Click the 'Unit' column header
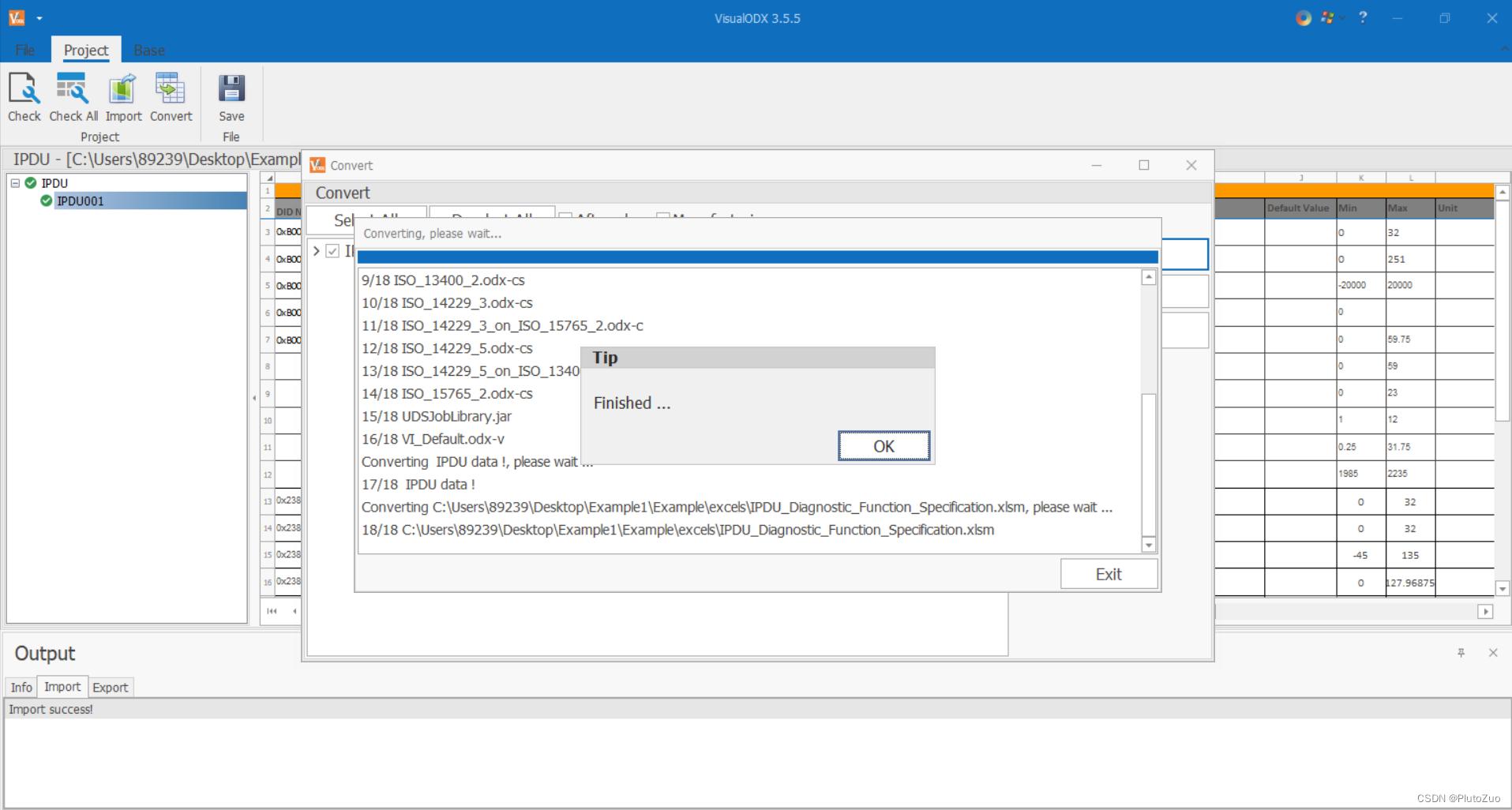 point(1464,208)
